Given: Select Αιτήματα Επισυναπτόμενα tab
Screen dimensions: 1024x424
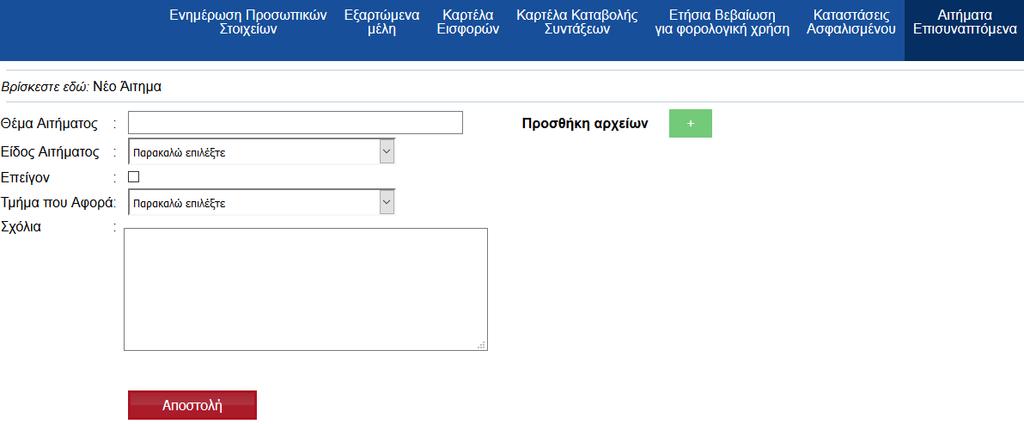Looking at the screenshot, I should (965, 30).
